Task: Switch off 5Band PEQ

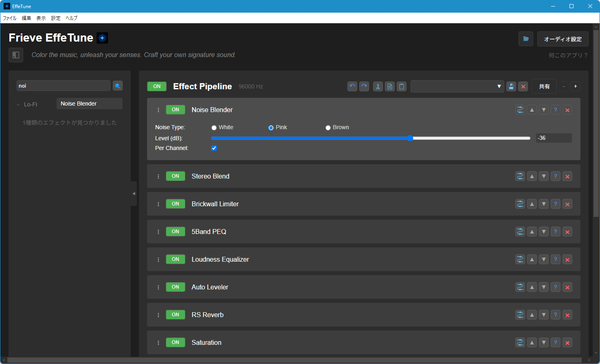Action: [x=175, y=232]
